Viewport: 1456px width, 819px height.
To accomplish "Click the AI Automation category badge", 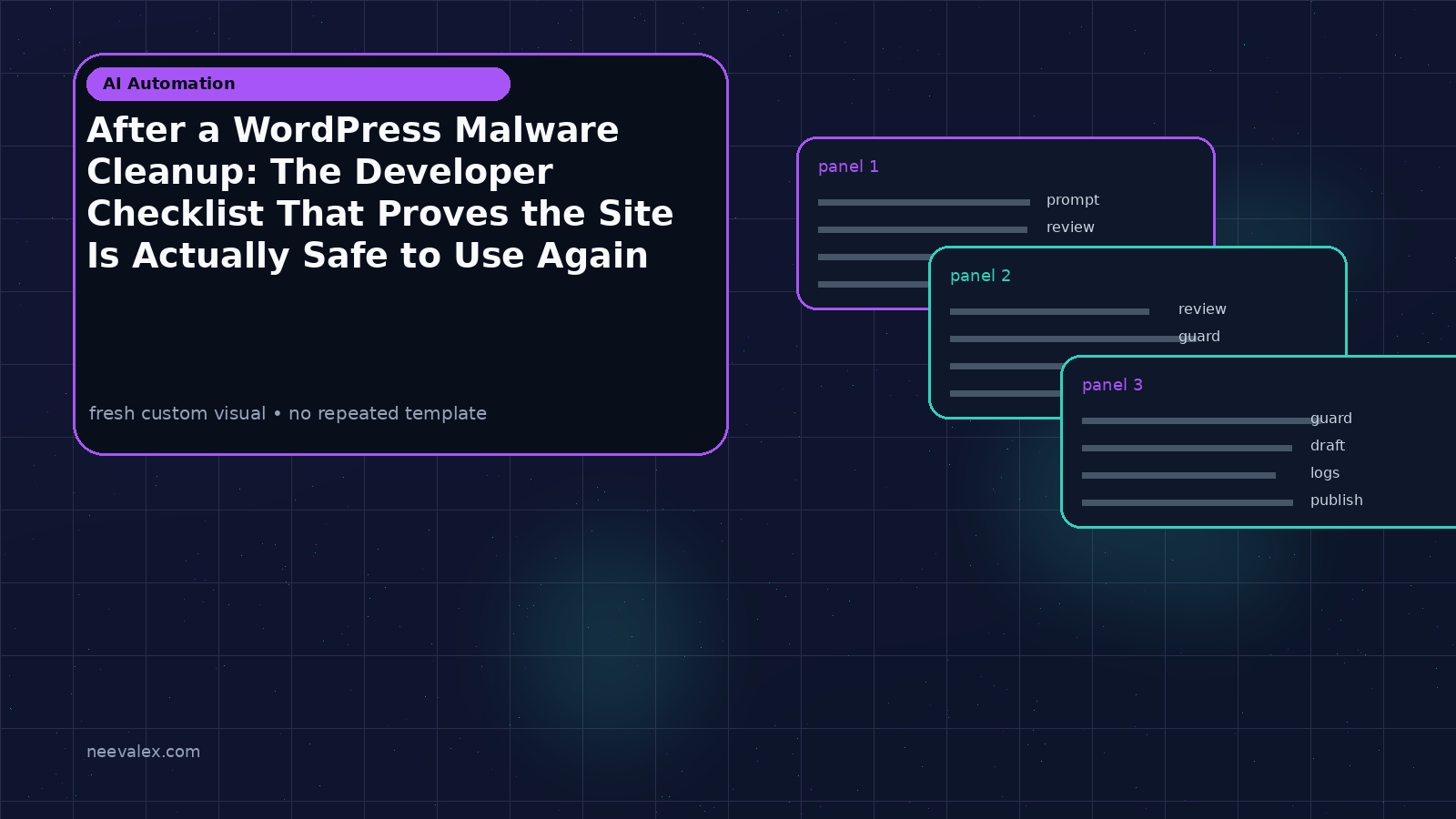I will click(x=298, y=84).
